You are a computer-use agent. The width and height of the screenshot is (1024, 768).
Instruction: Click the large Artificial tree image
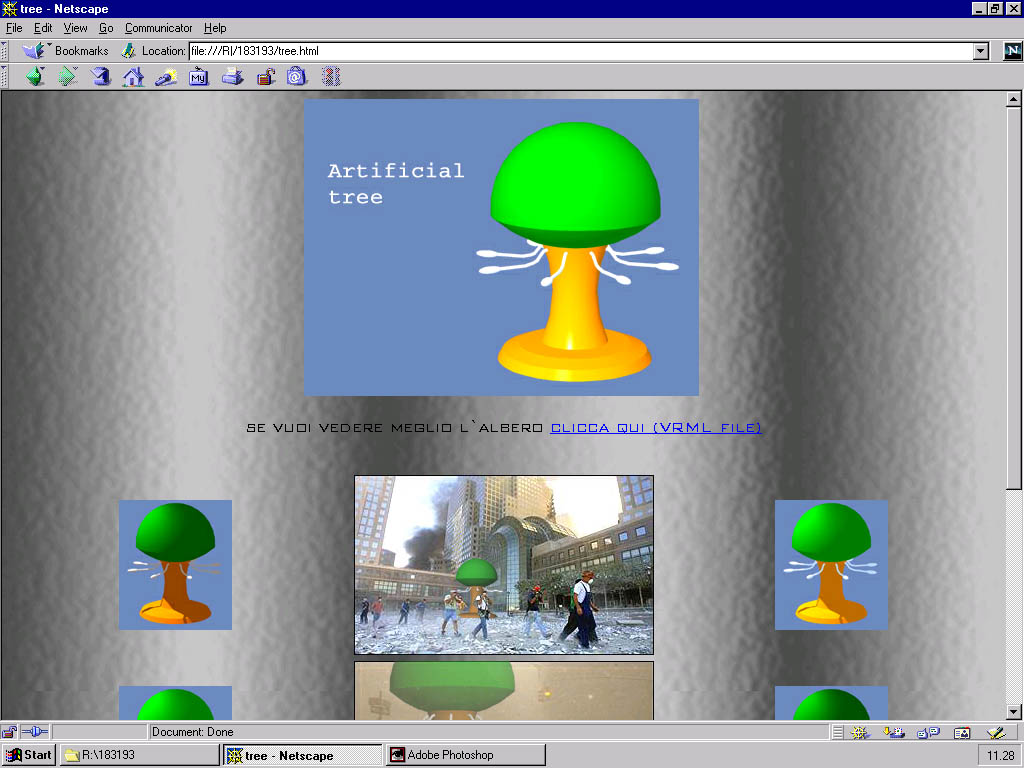(502, 248)
